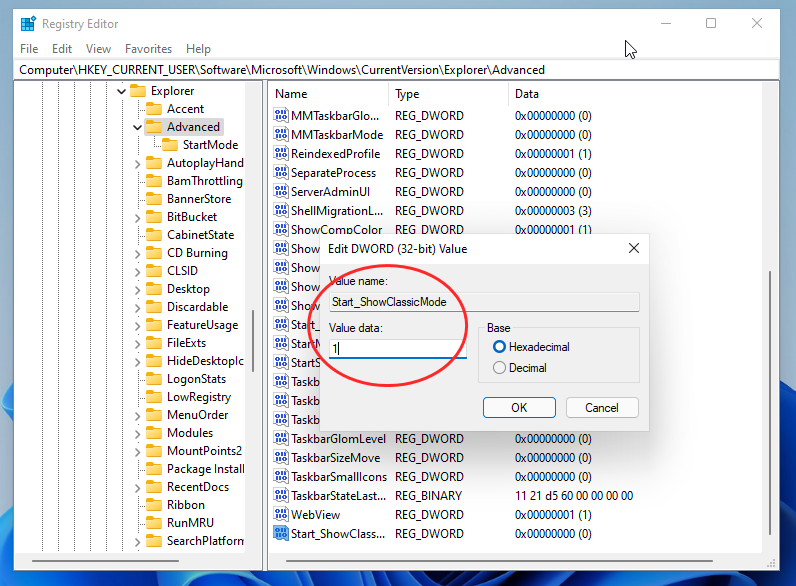This screenshot has width=796, height=586.
Task: Click the Ribbon folder icon
Action: (x=153, y=505)
